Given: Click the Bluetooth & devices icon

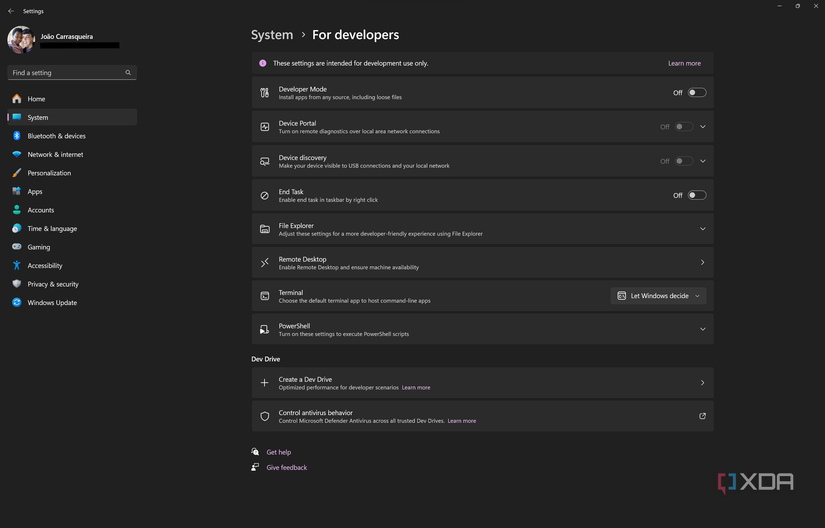Looking at the screenshot, I should pos(17,136).
